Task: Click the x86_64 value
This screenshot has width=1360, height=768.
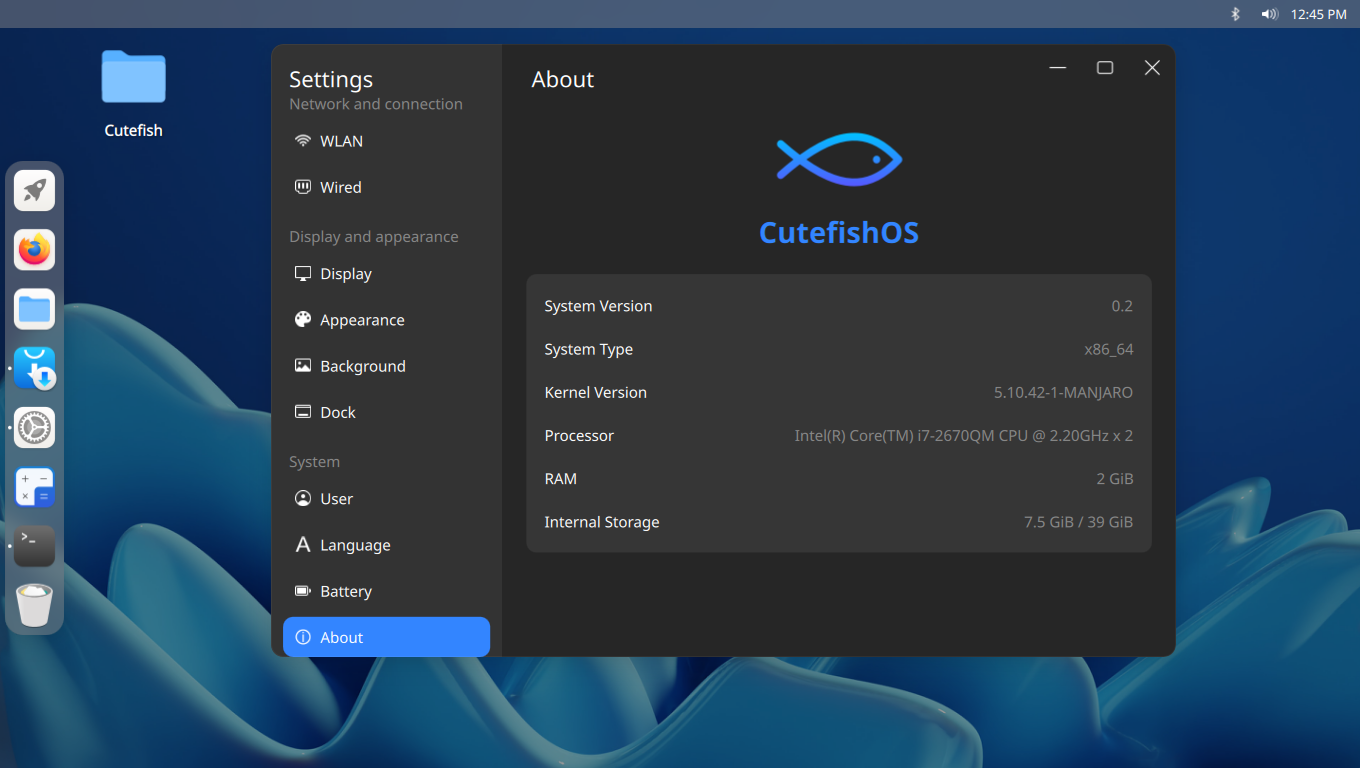Action: (x=1109, y=349)
